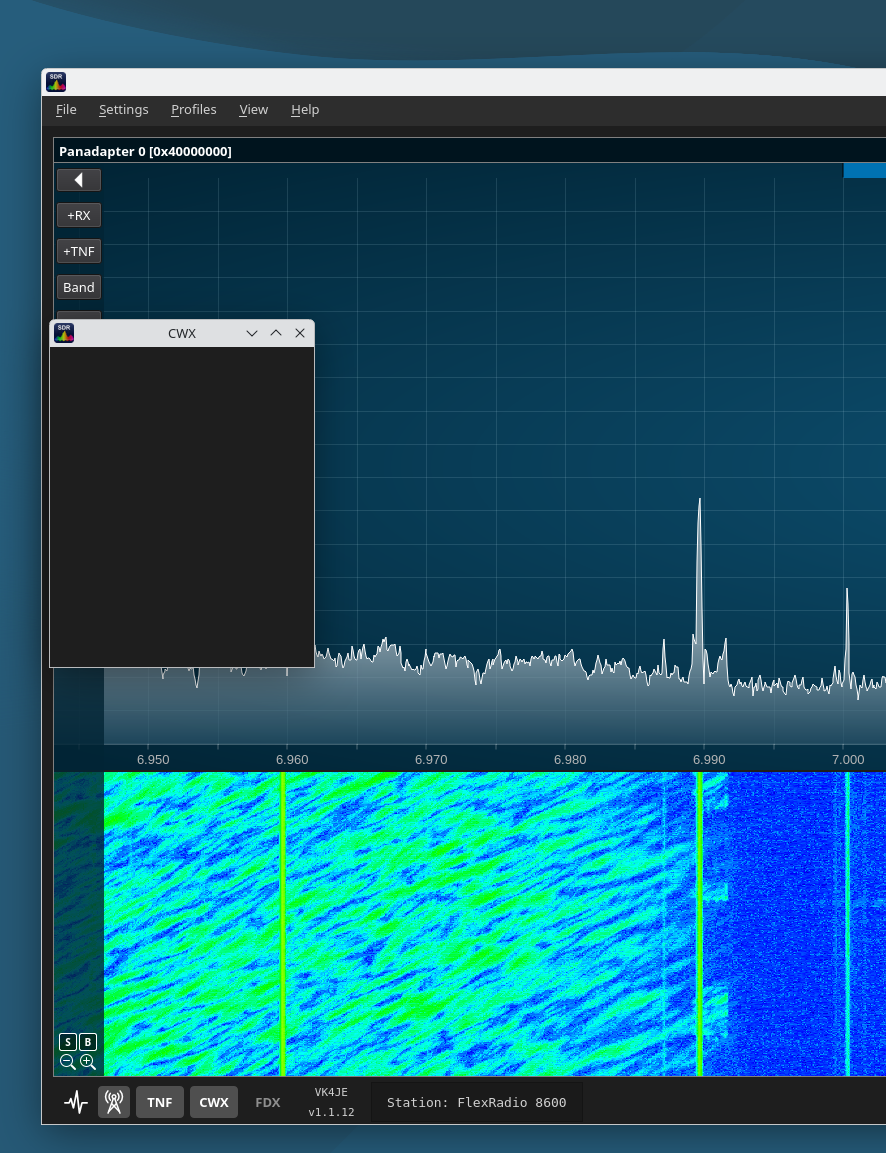
Task: Click the CWX window title text
Action: (182, 333)
